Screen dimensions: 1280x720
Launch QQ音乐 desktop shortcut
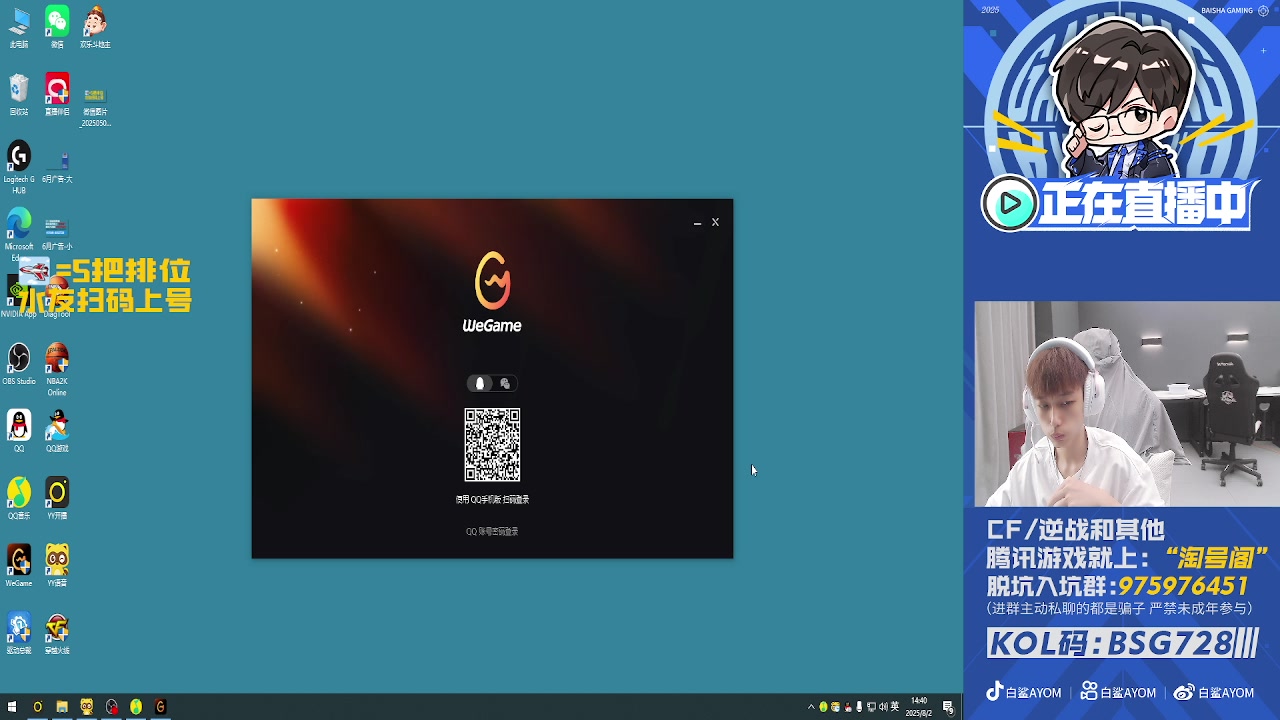(19, 497)
